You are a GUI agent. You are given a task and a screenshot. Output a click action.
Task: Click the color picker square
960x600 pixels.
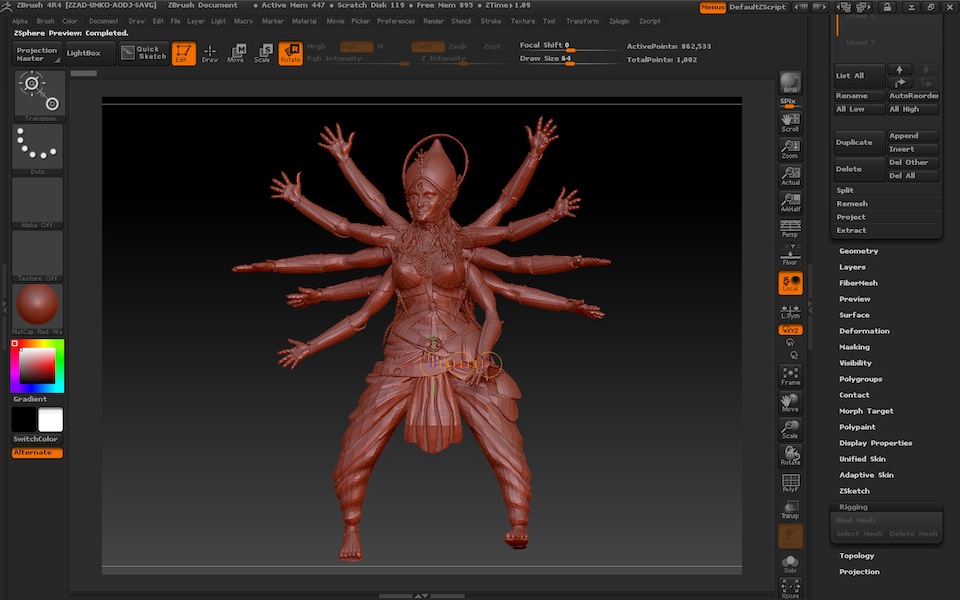click(x=37, y=367)
